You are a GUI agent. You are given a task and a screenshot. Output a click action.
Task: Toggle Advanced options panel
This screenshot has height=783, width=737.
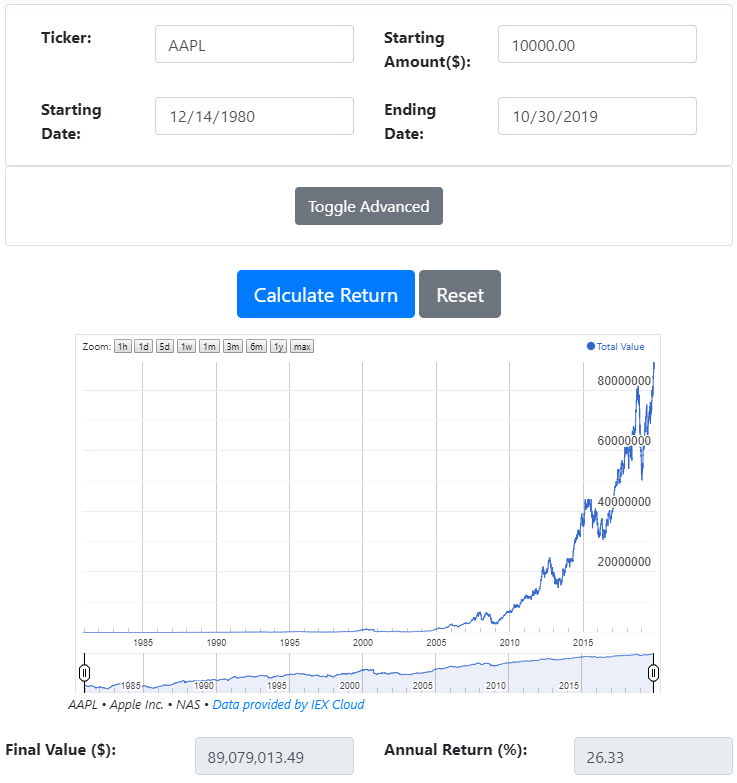click(369, 206)
